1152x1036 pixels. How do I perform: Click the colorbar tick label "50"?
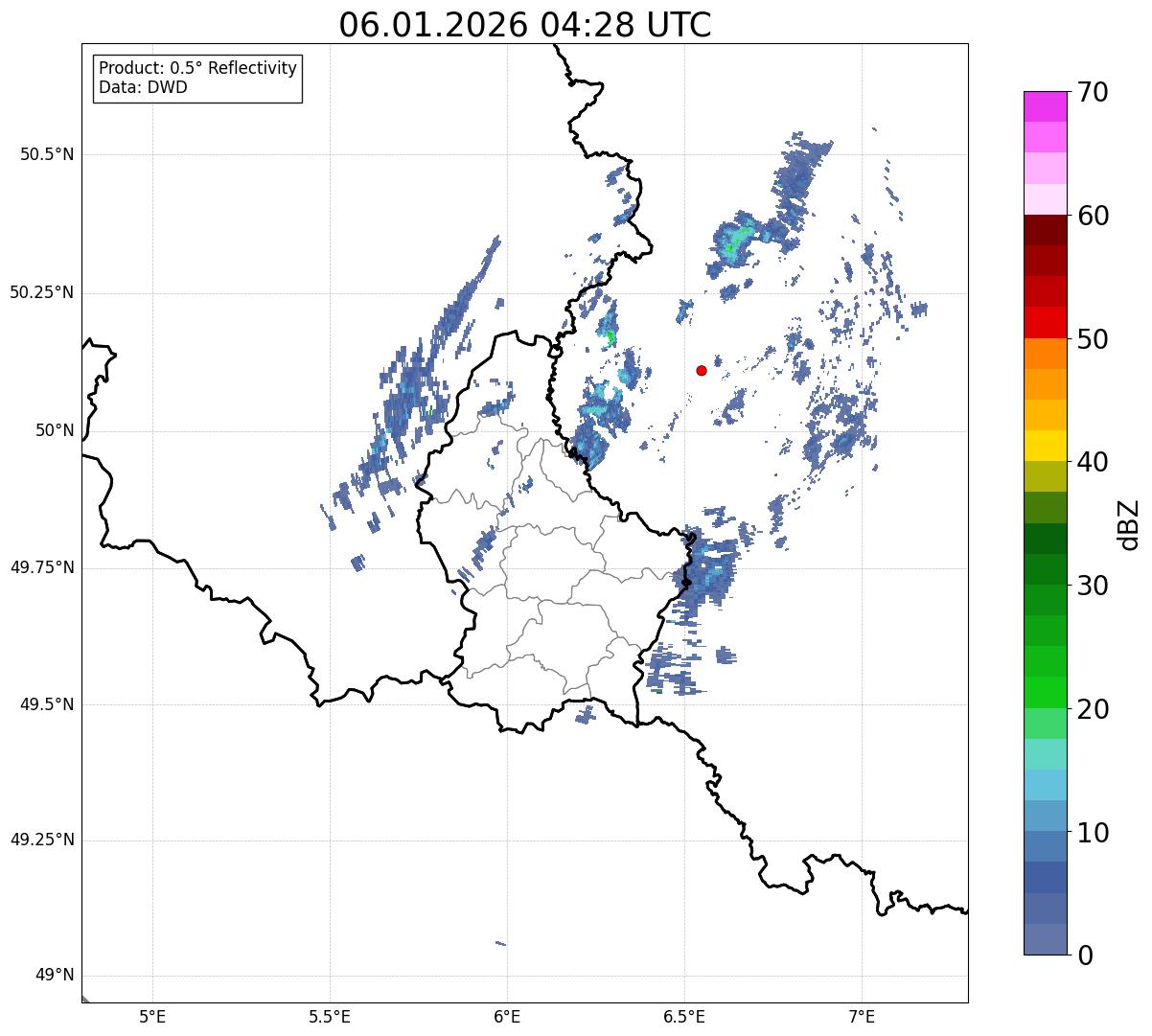click(x=1093, y=339)
